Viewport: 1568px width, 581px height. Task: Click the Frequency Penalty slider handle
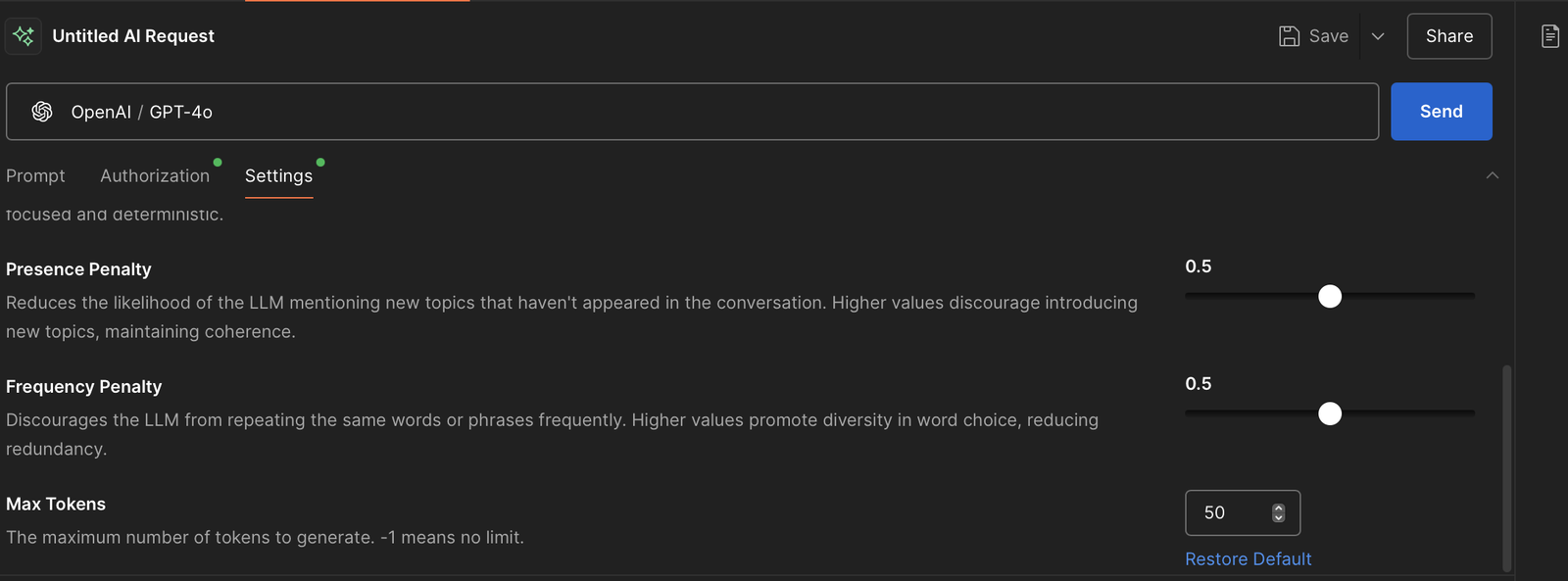point(1330,414)
